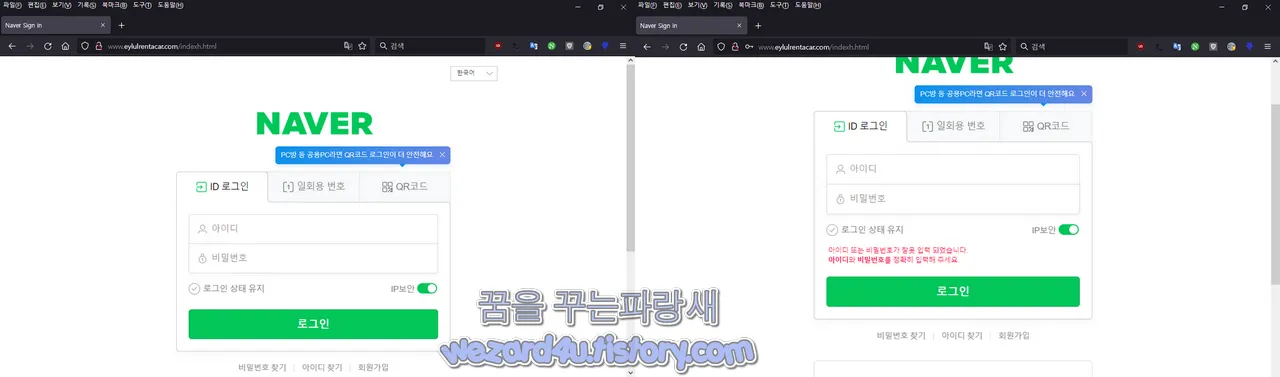Open the home page in the left browser window
This screenshot has height=377, width=1280.
pos(65,46)
